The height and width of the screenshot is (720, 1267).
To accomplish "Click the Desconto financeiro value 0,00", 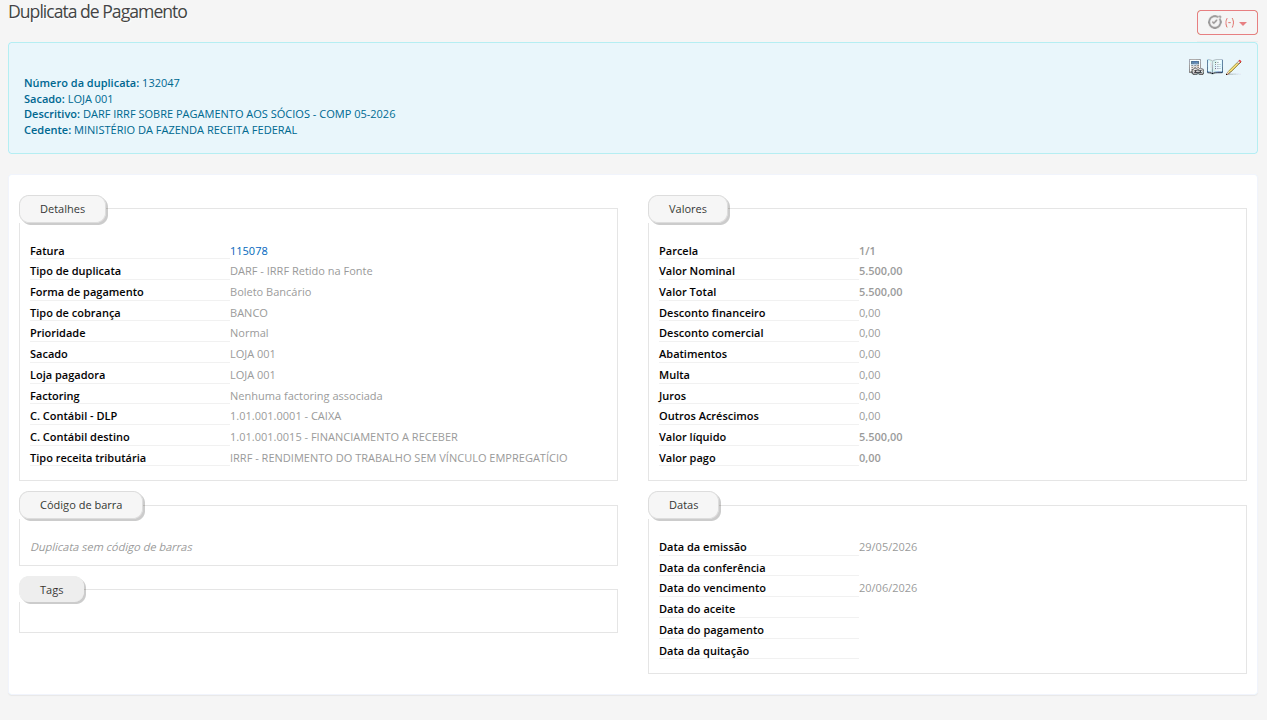I will (870, 313).
